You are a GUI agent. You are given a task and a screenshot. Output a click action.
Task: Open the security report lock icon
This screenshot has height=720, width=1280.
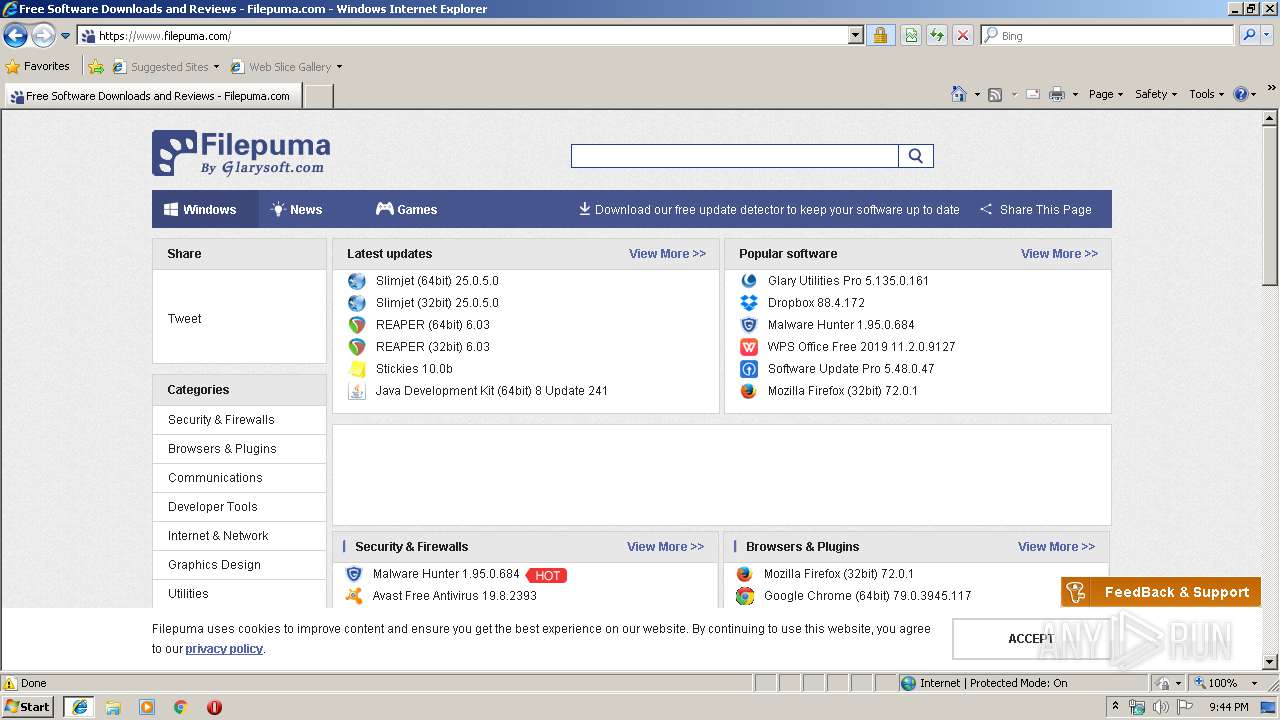(880, 36)
